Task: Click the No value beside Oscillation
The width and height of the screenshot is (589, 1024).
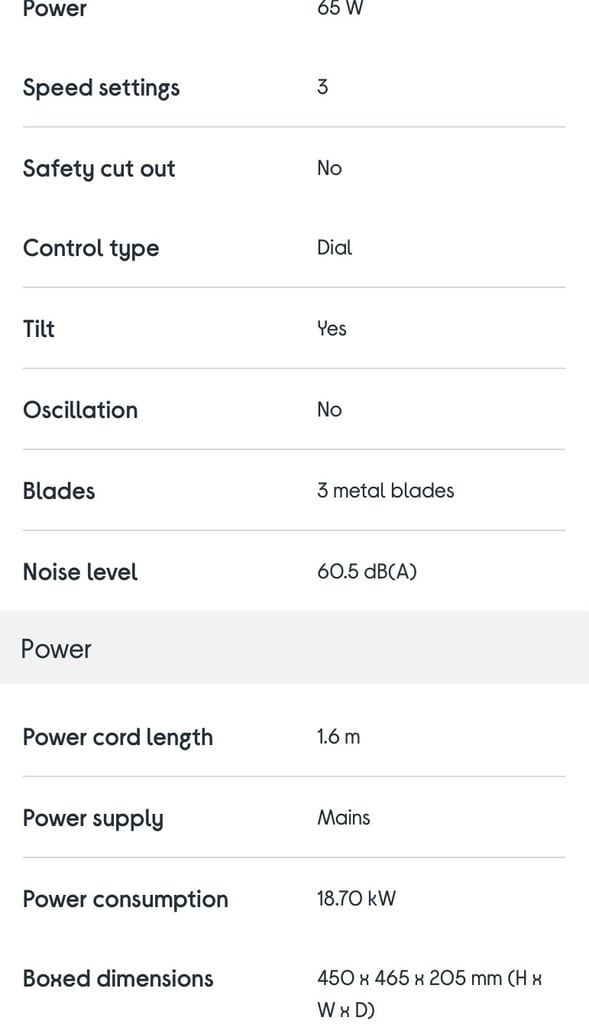Action: 329,409
